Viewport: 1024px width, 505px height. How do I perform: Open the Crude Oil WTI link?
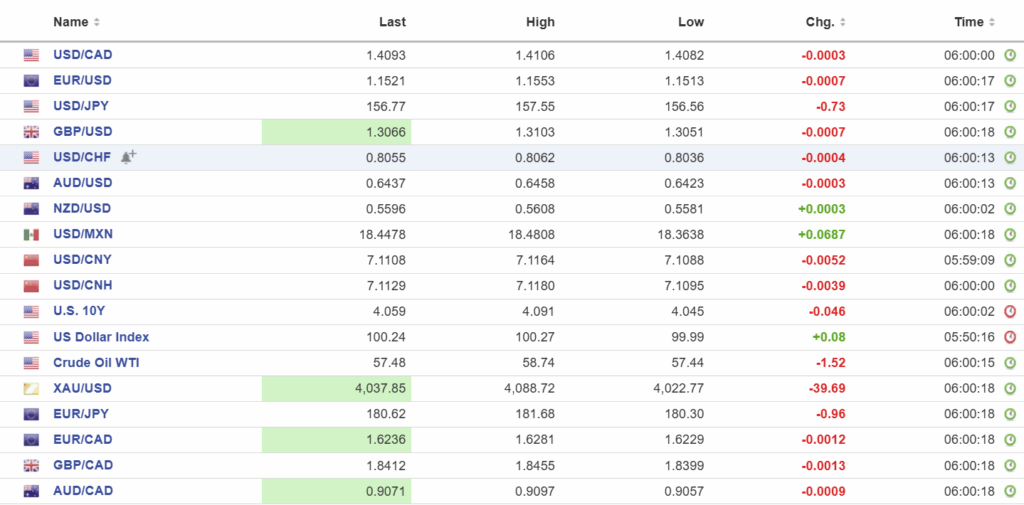[x=96, y=362]
